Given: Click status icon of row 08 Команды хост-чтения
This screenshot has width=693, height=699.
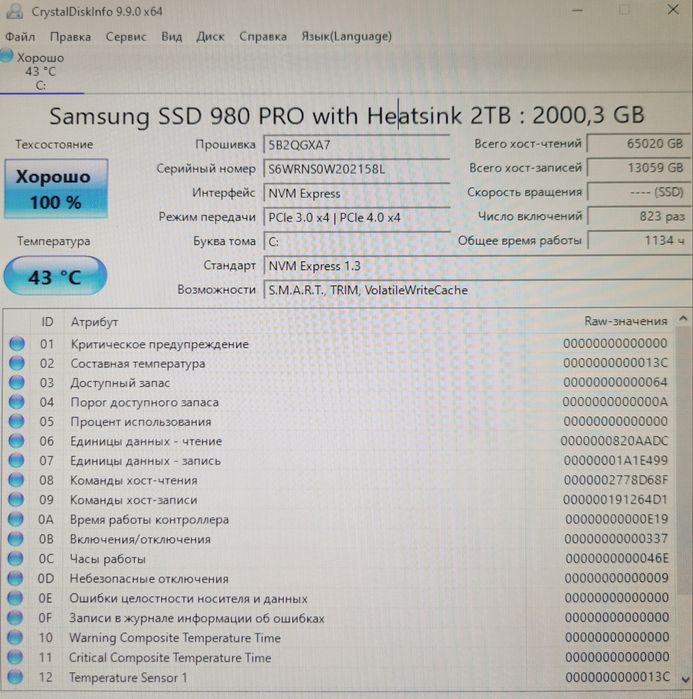Looking at the screenshot, I should click(16, 480).
